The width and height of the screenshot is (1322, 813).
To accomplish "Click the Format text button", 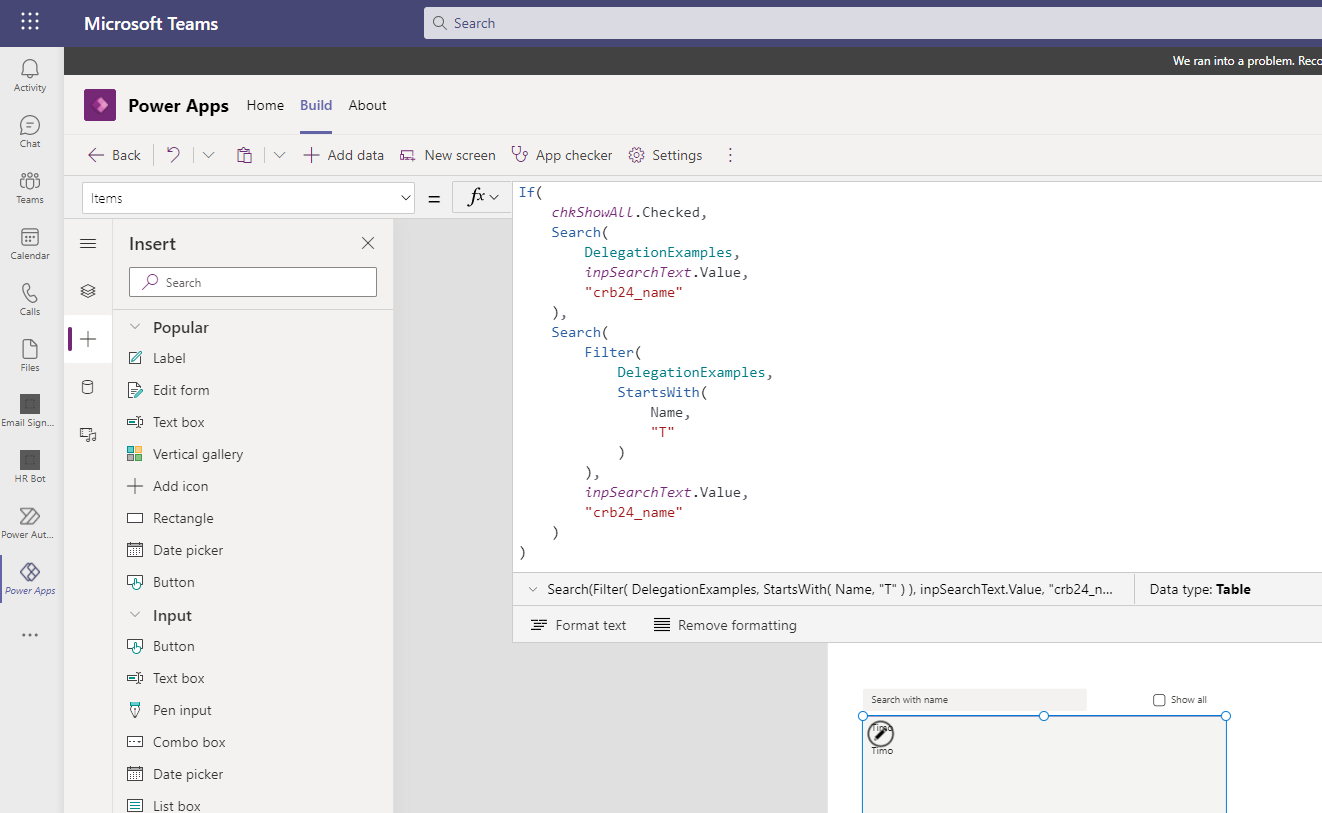I will click(x=578, y=625).
